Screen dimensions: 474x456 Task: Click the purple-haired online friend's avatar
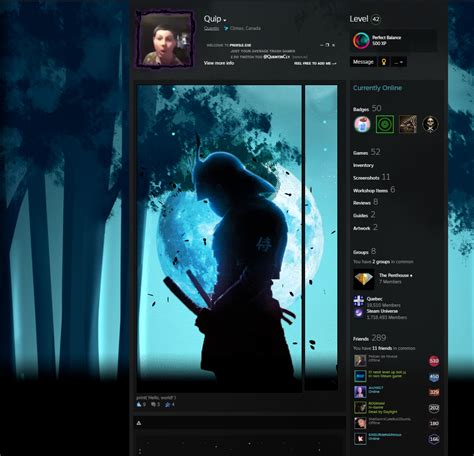[x=360, y=392]
